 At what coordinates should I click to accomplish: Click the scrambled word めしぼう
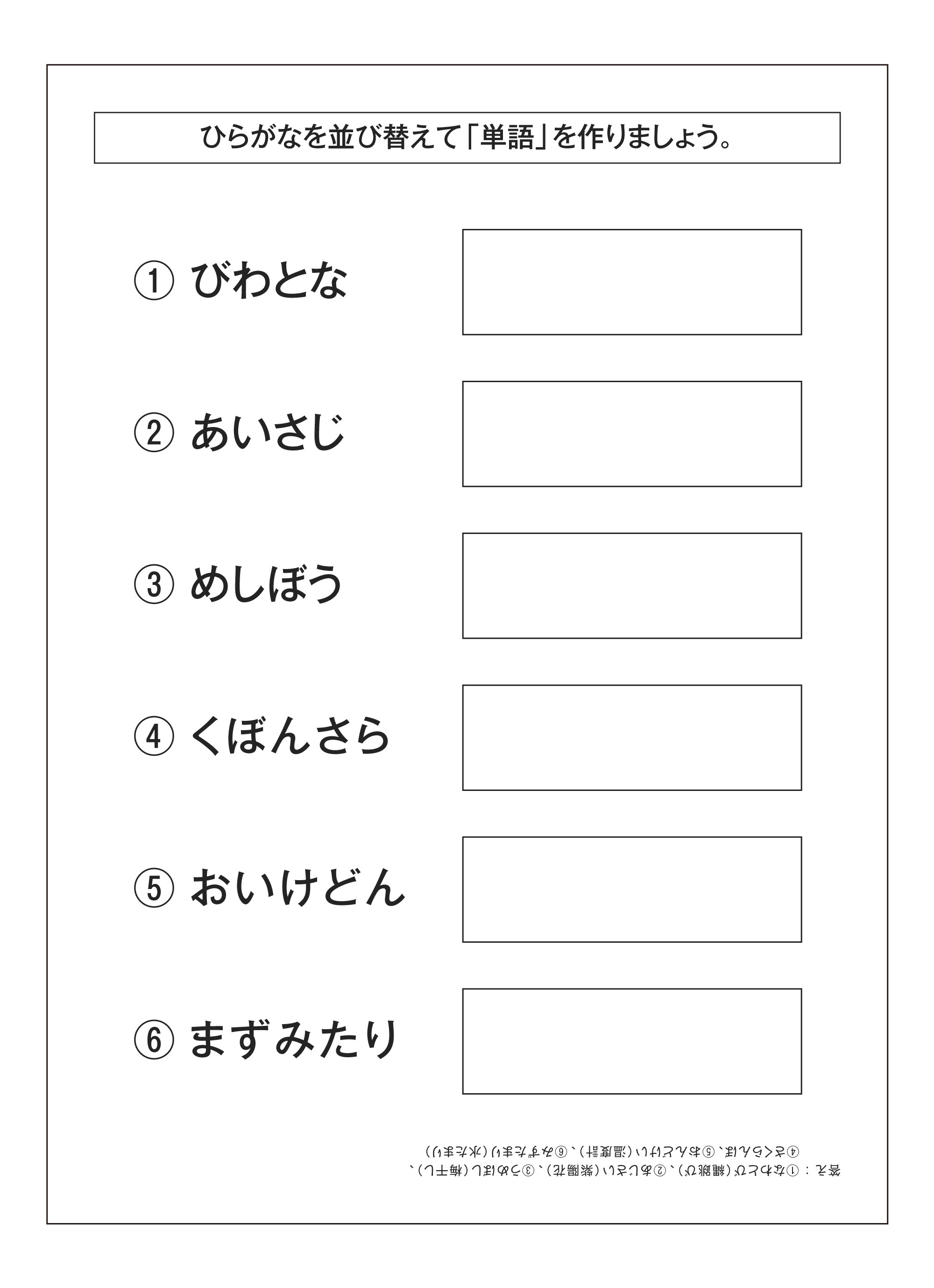pyautogui.click(x=266, y=584)
